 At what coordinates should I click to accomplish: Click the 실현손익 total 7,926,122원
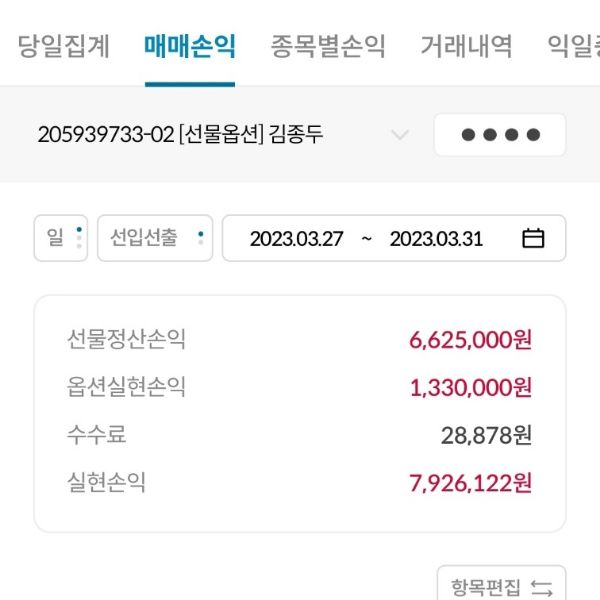(470, 483)
